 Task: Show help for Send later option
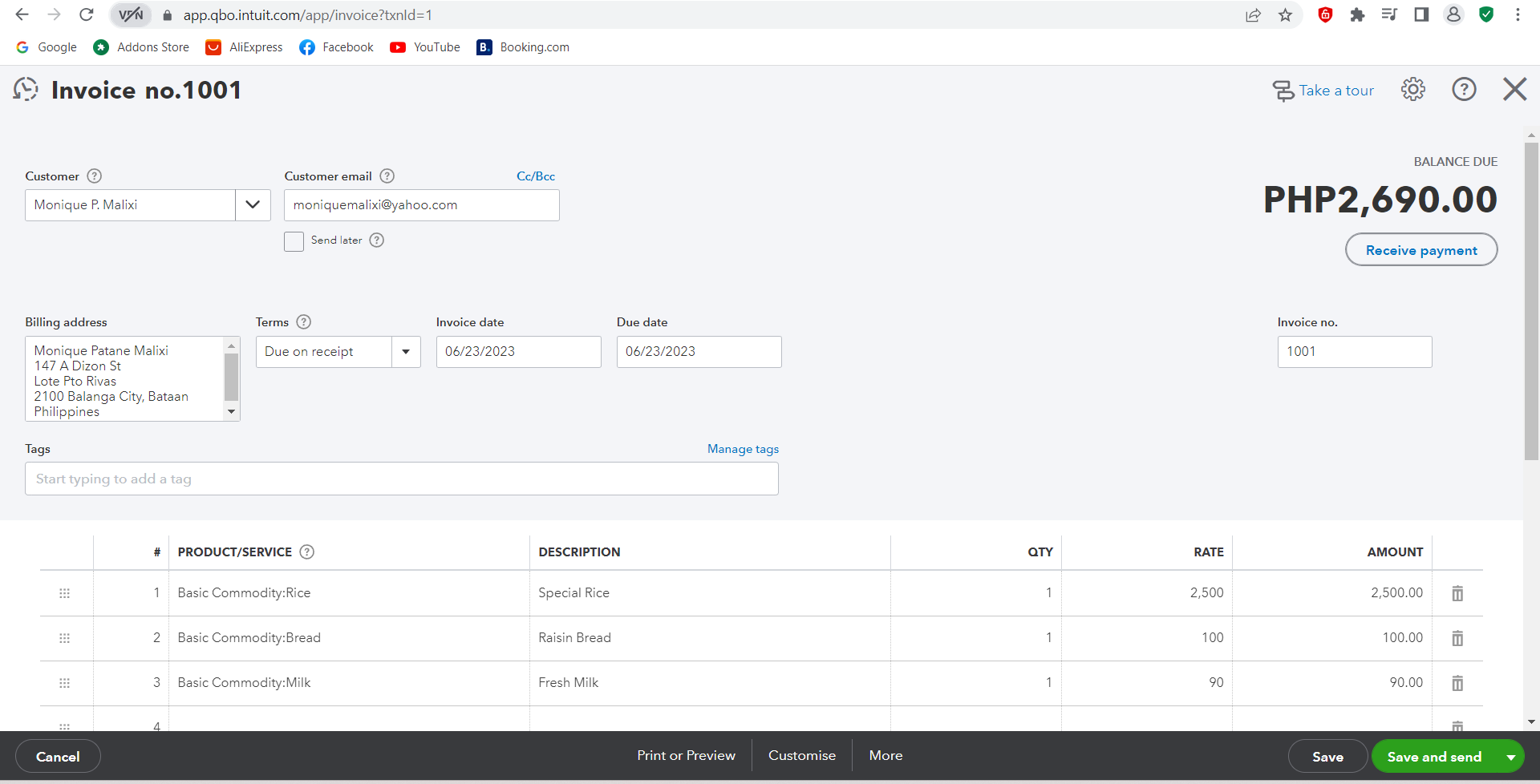[x=376, y=240]
